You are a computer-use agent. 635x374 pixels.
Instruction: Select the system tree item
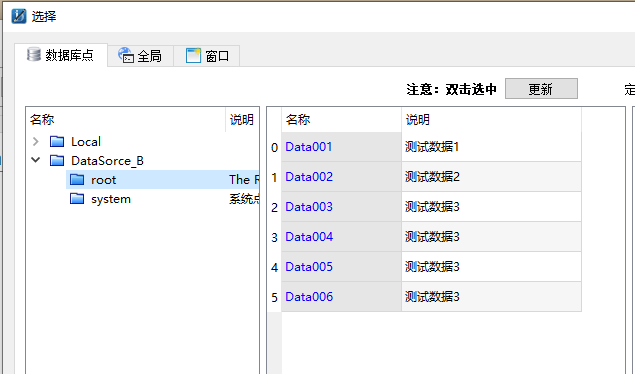coord(111,199)
